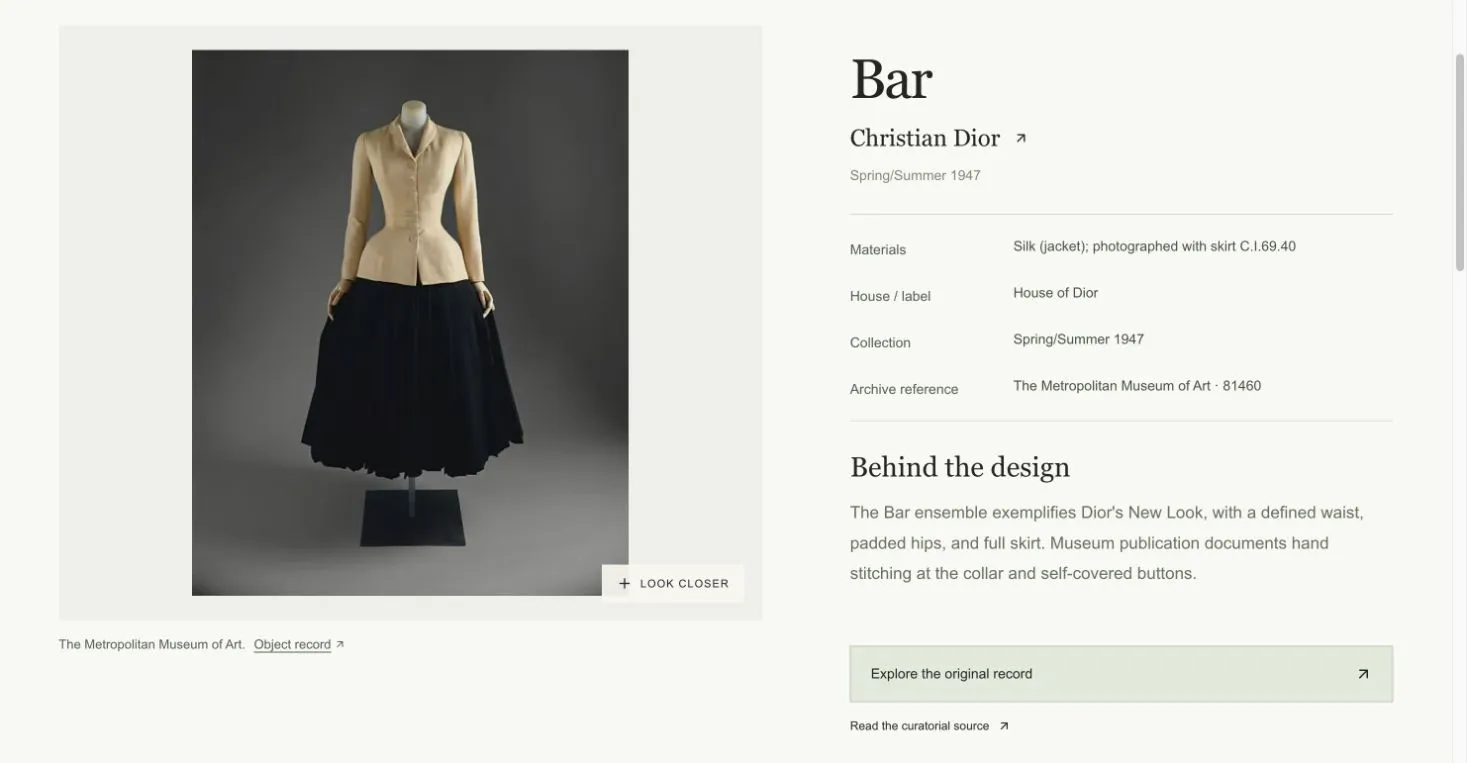Click the plus icon on Look Closer

coord(624,584)
